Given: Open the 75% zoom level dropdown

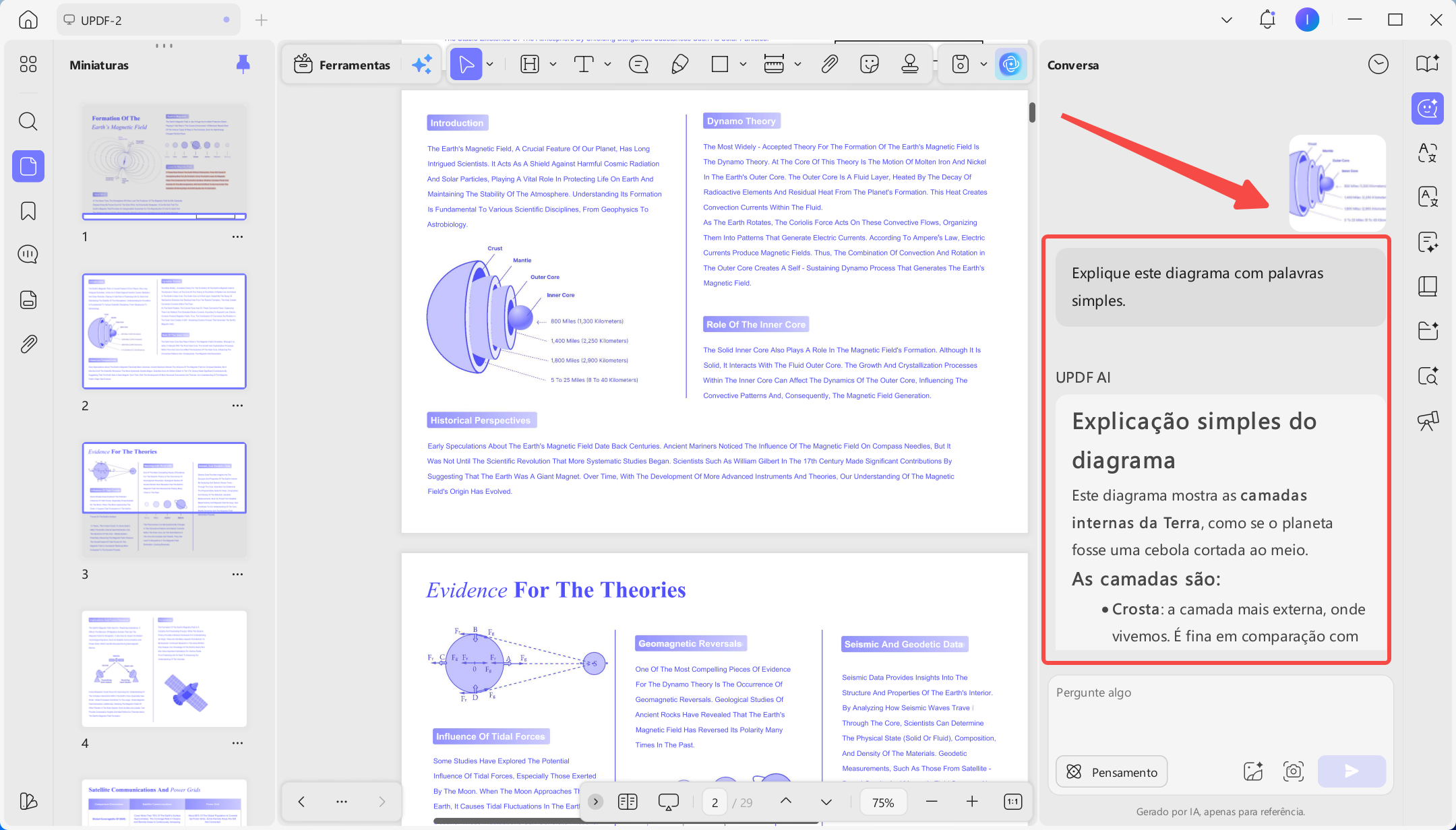Looking at the screenshot, I should (x=883, y=802).
